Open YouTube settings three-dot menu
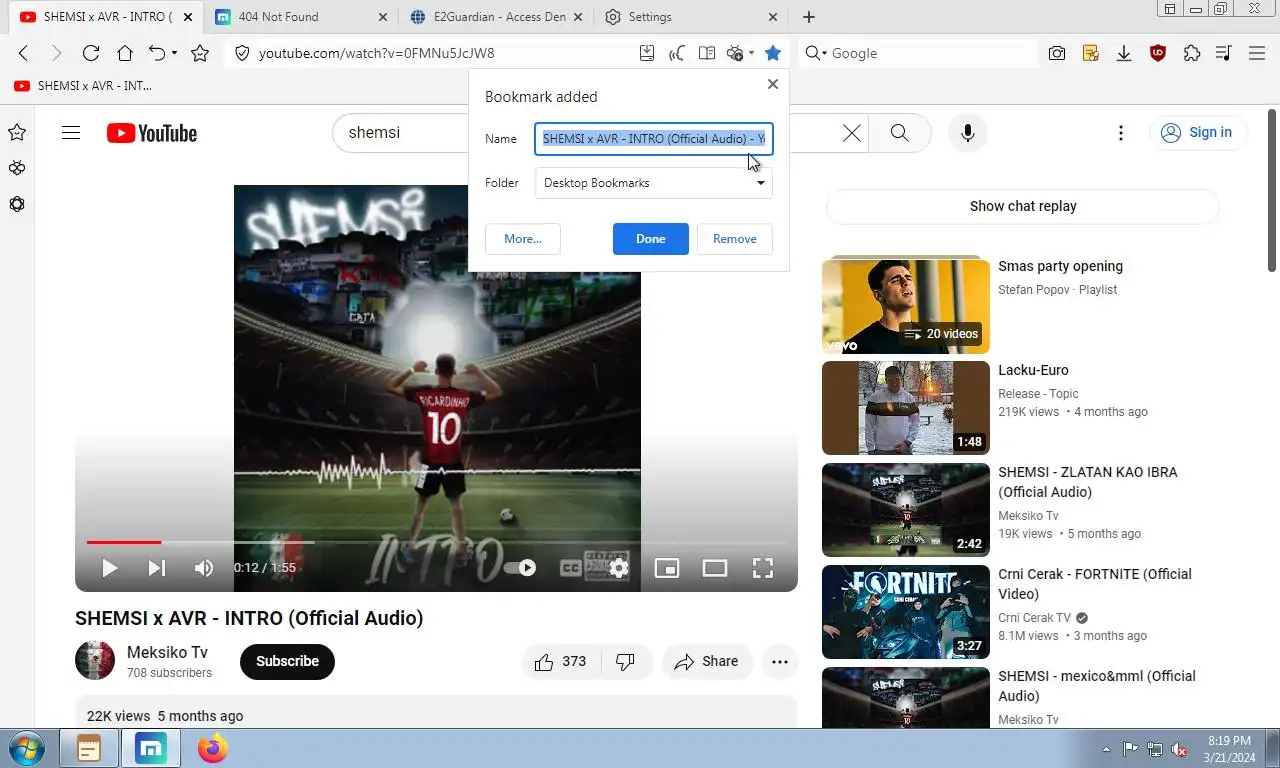Image resolution: width=1280 pixels, height=768 pixels. click(x=1121, y=133)
